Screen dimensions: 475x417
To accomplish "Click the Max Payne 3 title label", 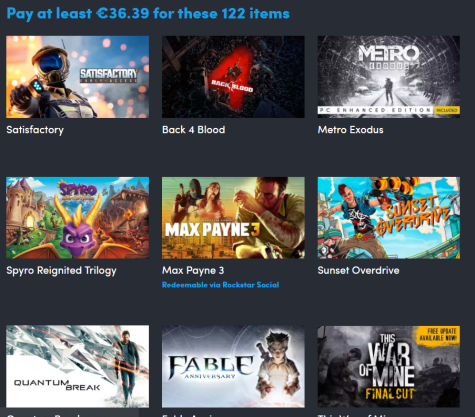I will (x=193, y=270).
